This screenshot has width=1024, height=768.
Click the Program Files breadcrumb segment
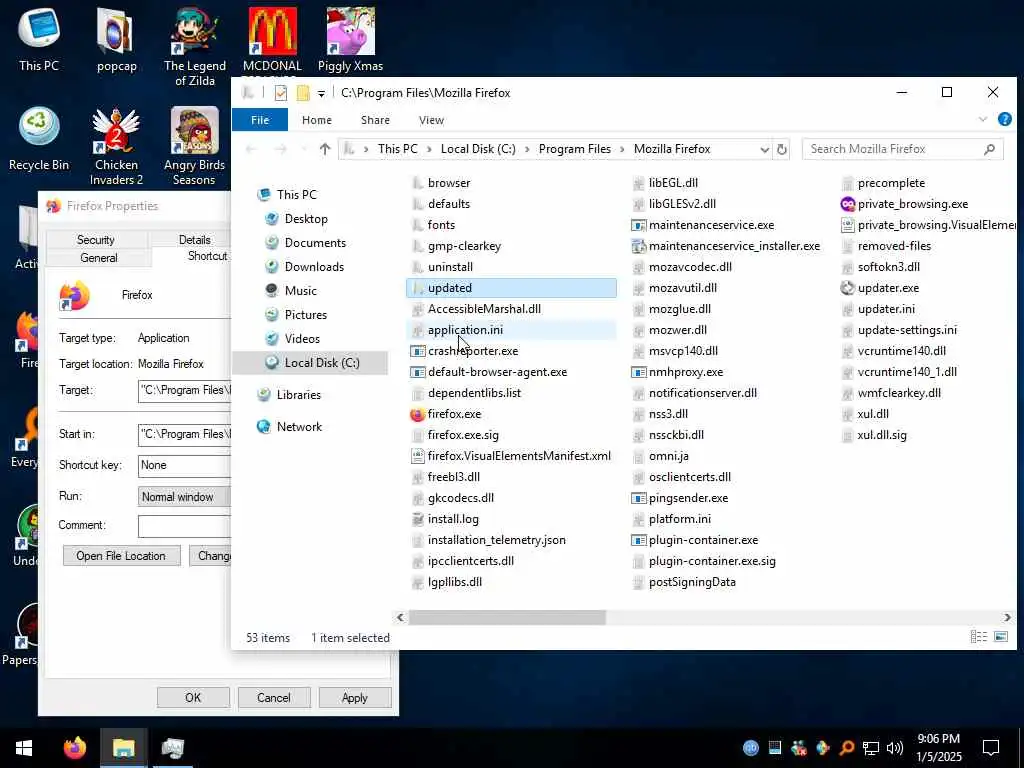pos(575,149)
